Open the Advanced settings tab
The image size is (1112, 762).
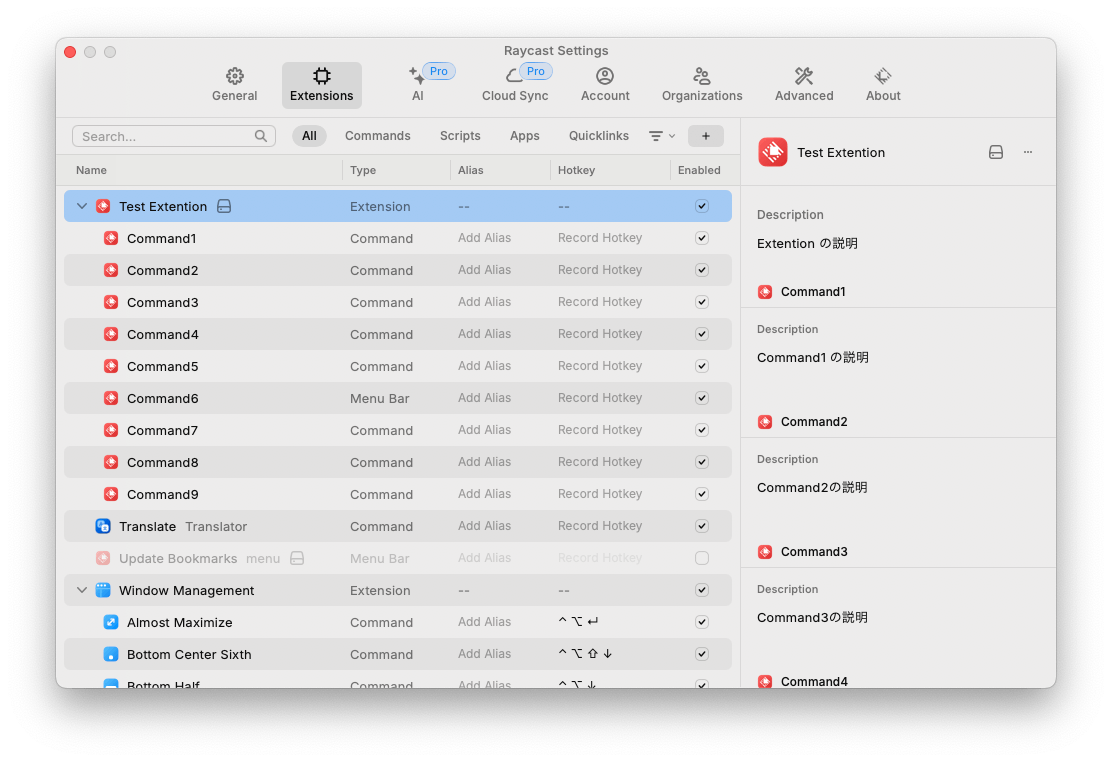click(x=804, y=85)
